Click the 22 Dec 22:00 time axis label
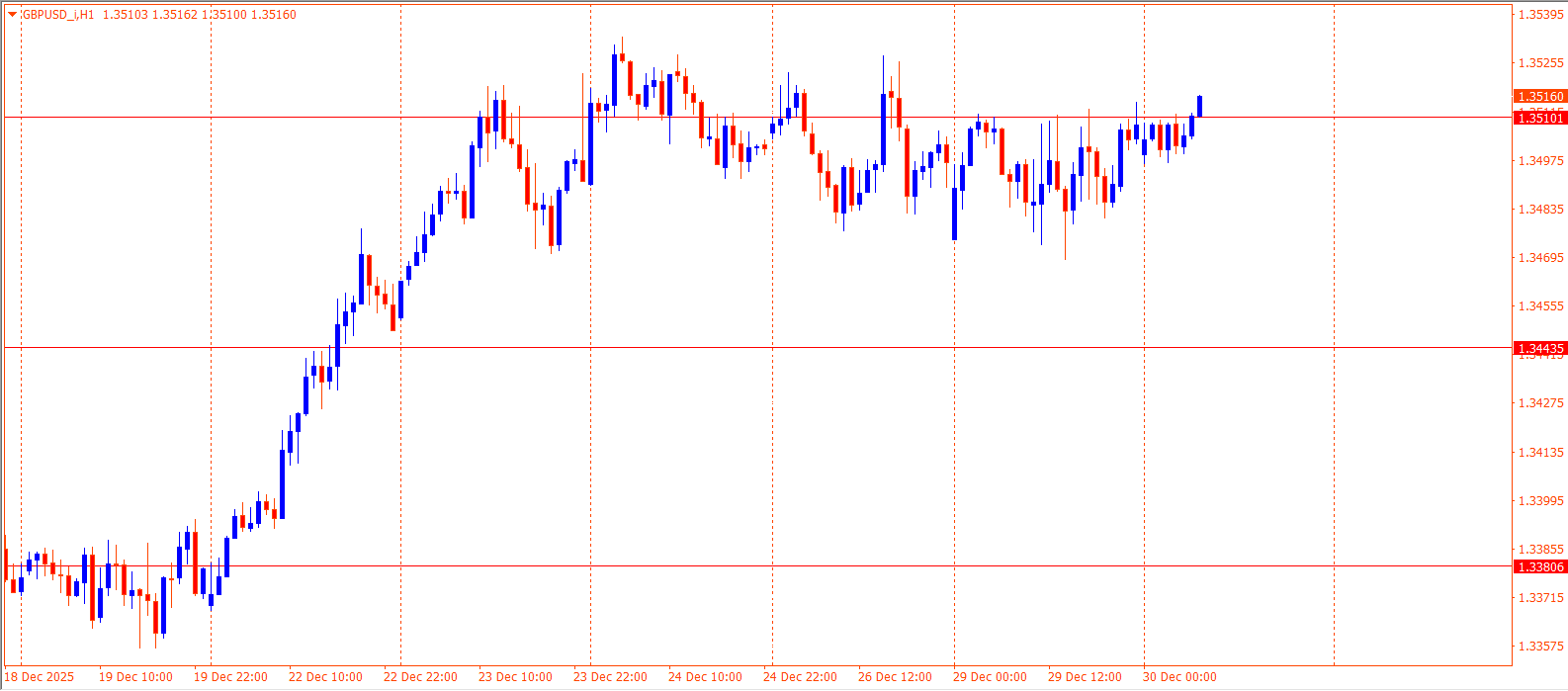Viewport: 1568px width, 691px height. pyautogui.click(x=420, y=677)
